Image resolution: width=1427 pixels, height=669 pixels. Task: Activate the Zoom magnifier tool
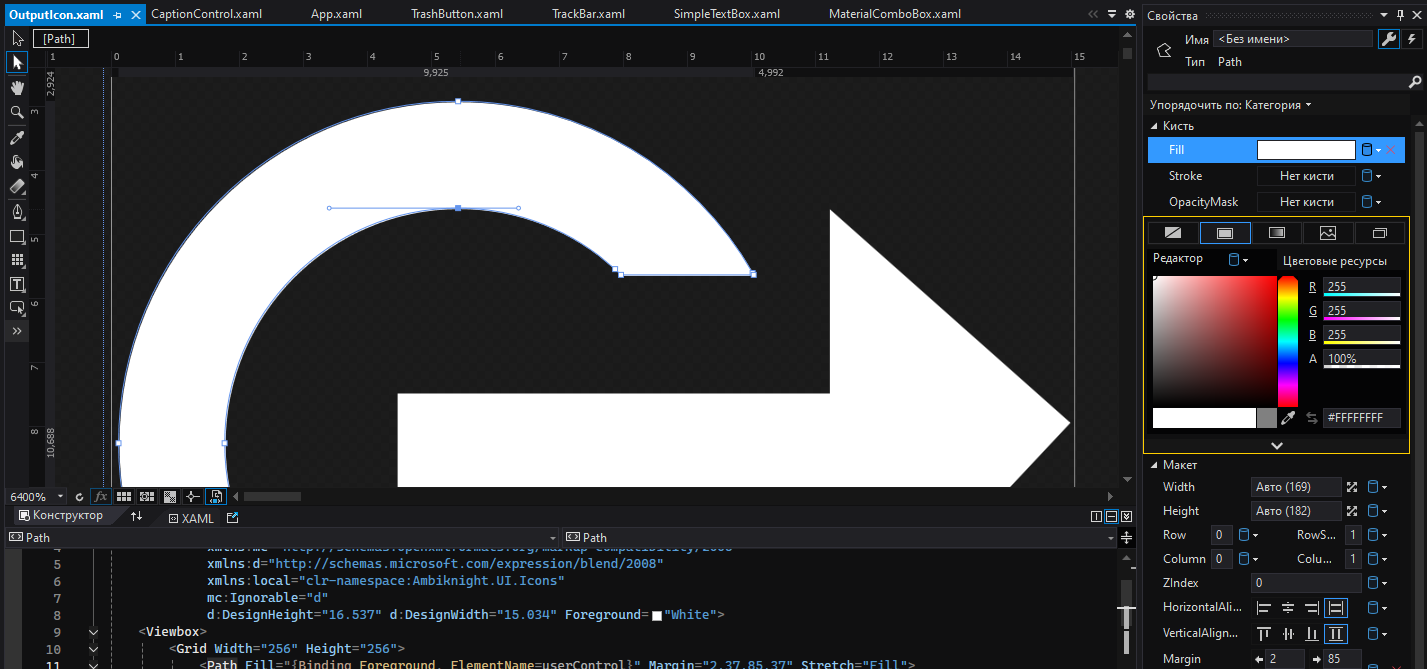(17, 112)
